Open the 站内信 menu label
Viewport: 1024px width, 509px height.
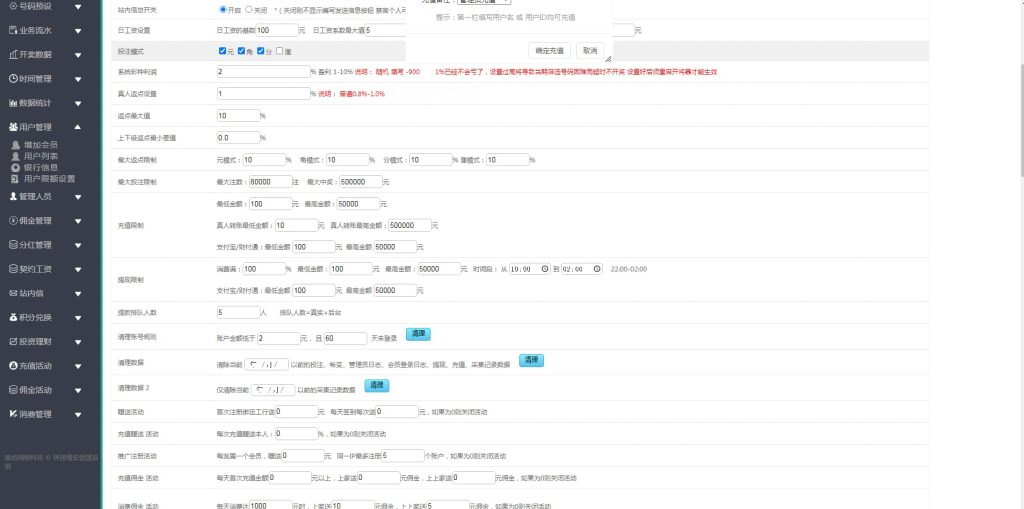(31, 293)
